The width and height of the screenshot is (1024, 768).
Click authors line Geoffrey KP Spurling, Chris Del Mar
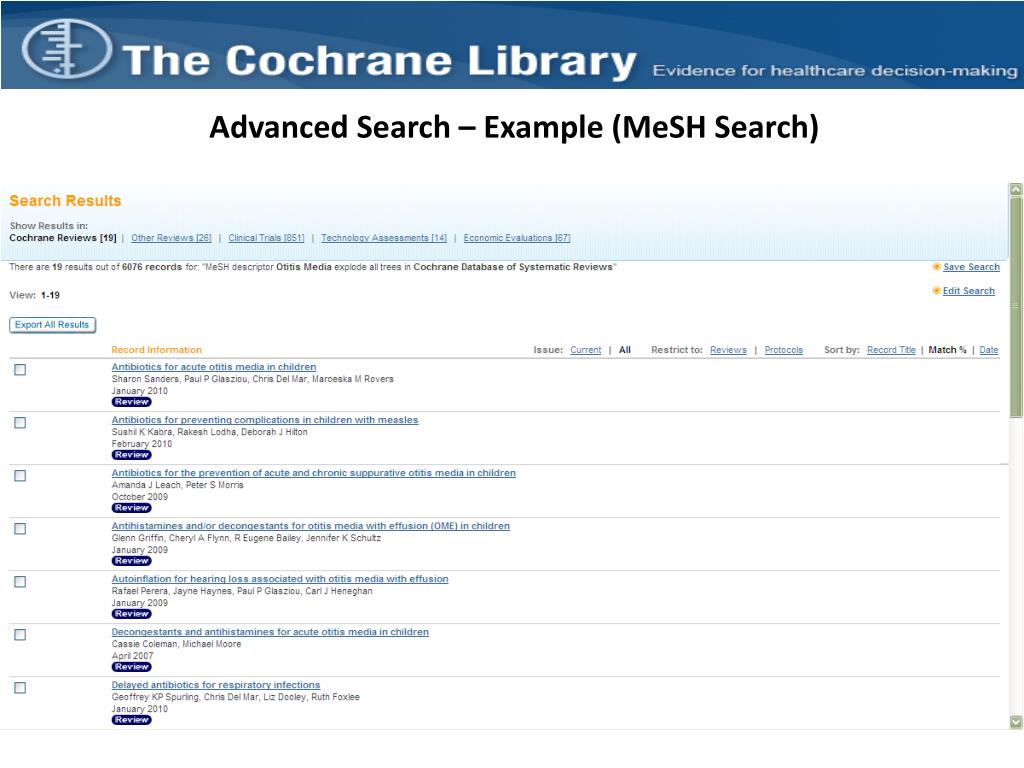[235, 697]
